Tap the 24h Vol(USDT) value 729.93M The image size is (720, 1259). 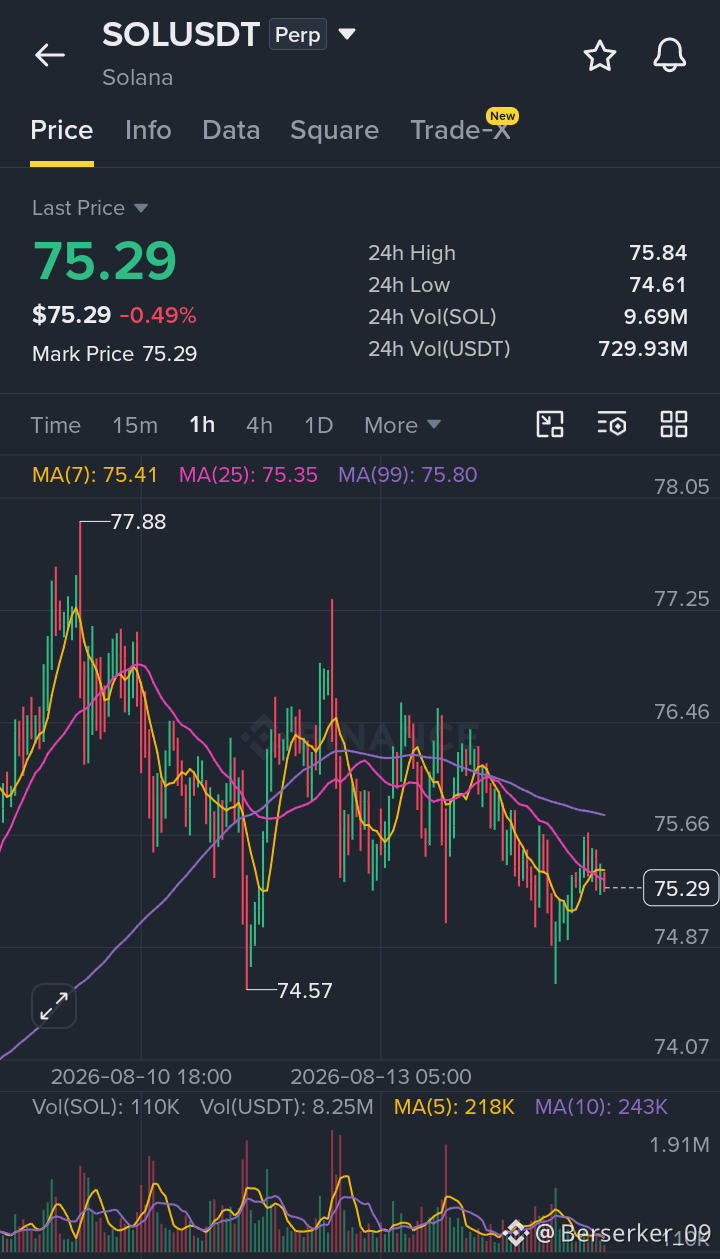pos(643,349)
